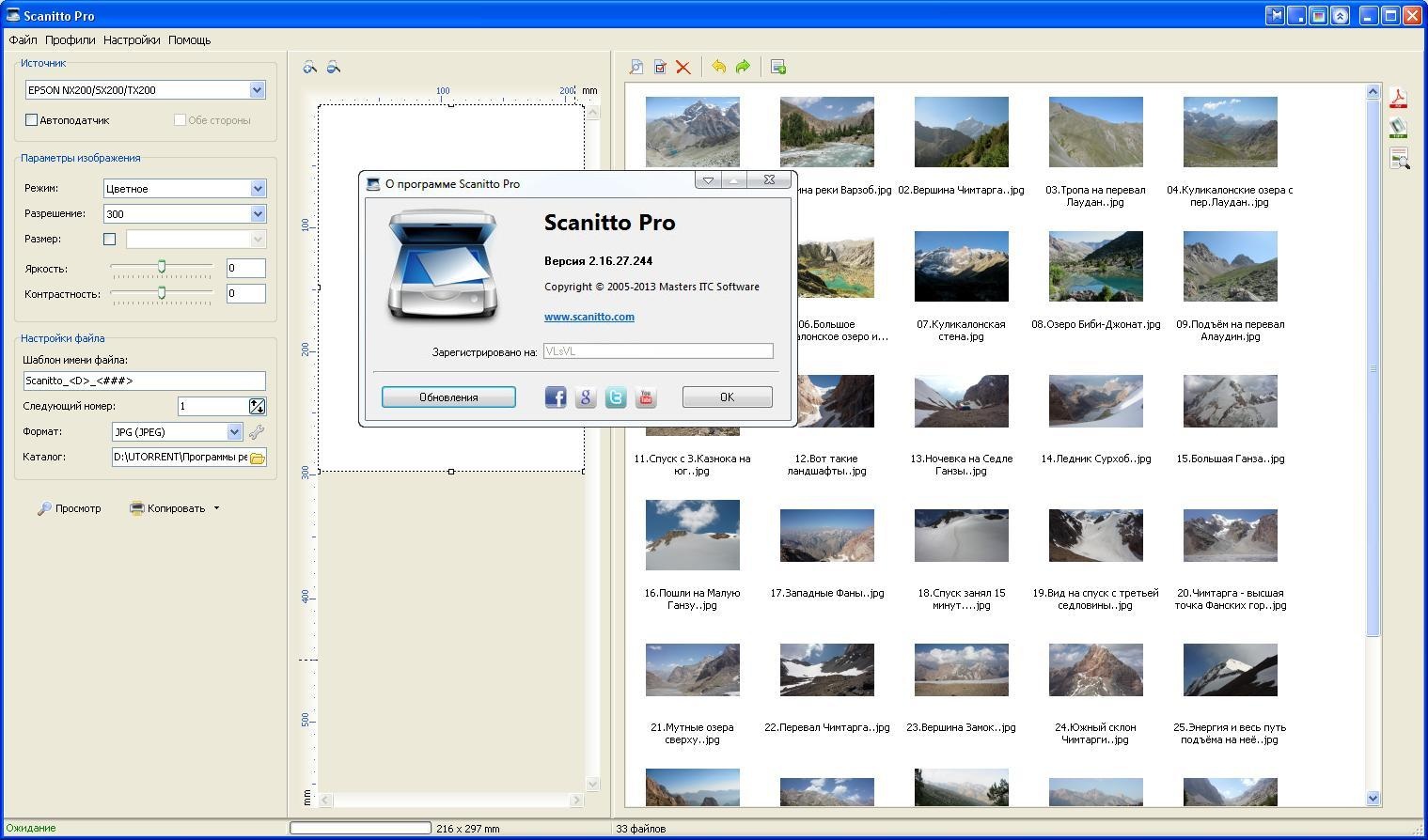Open the Настройки menu
Image resolution: width=1428 pixels, height=840 pixels.
(132, 40)
